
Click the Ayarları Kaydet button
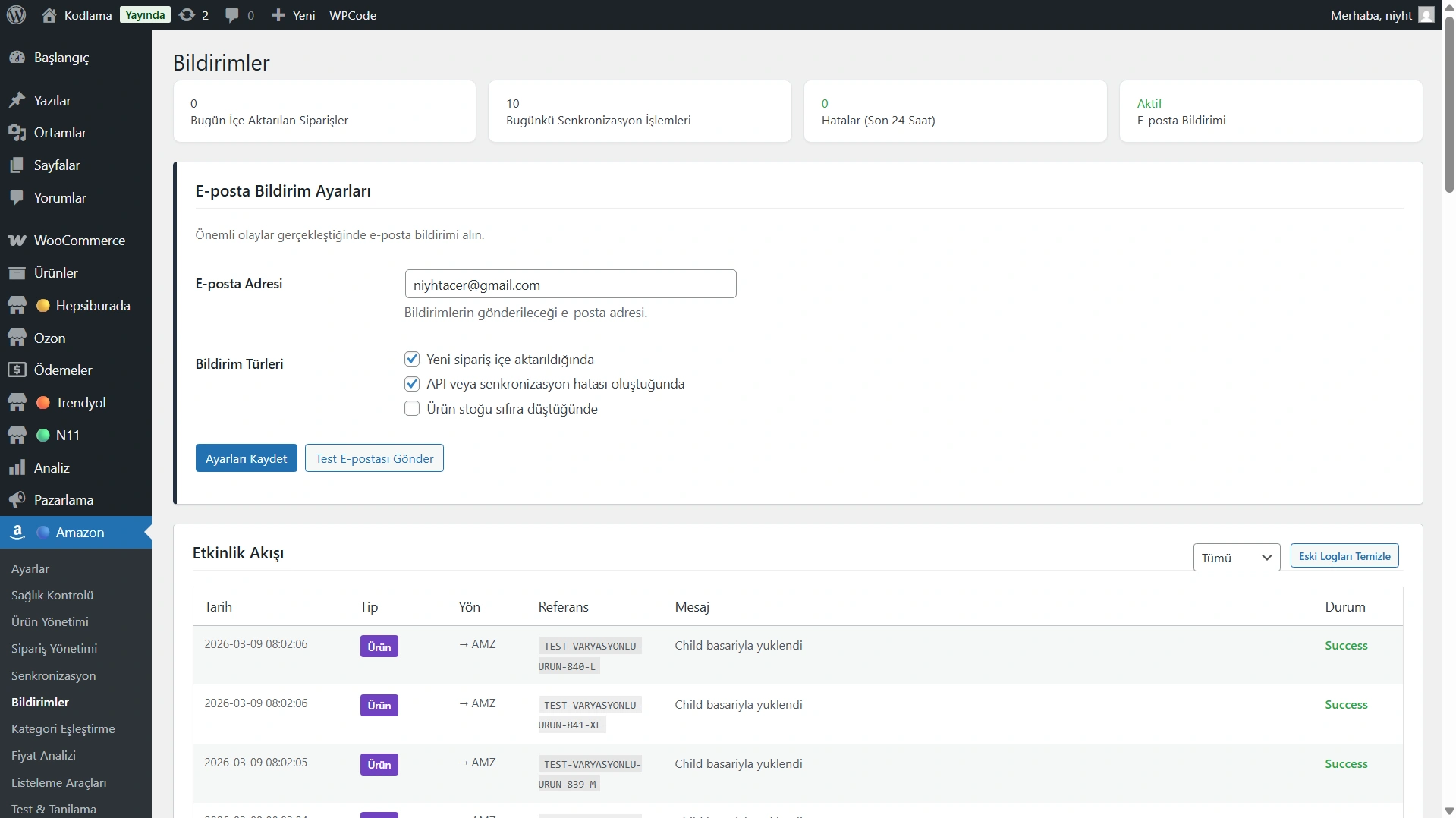tap(246, 458)
